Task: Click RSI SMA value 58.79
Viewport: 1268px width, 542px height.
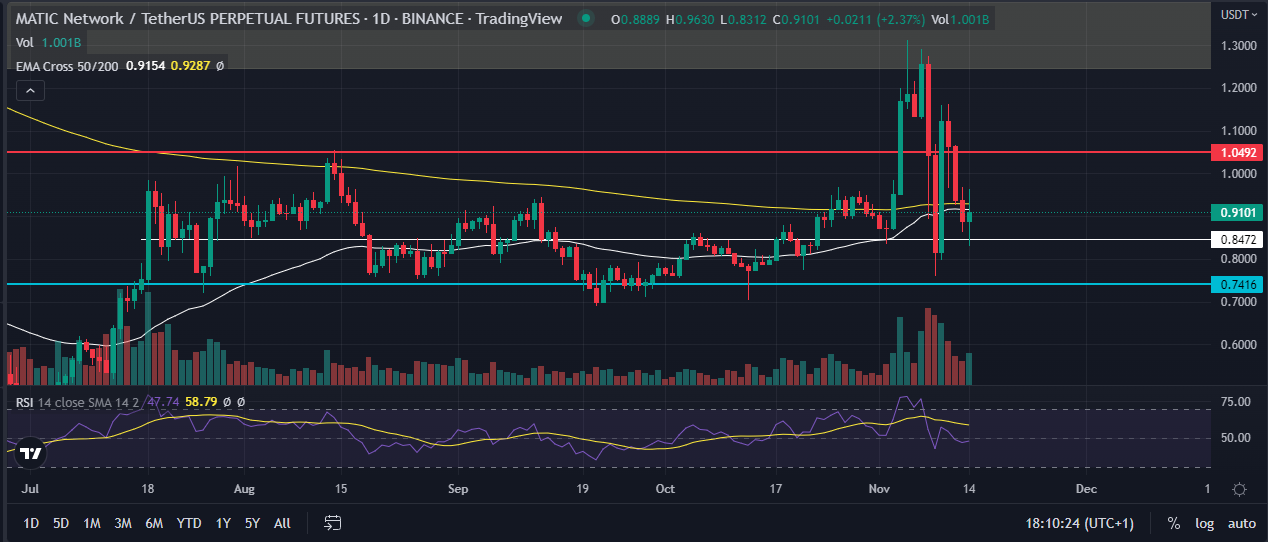Action: point(201,402)
